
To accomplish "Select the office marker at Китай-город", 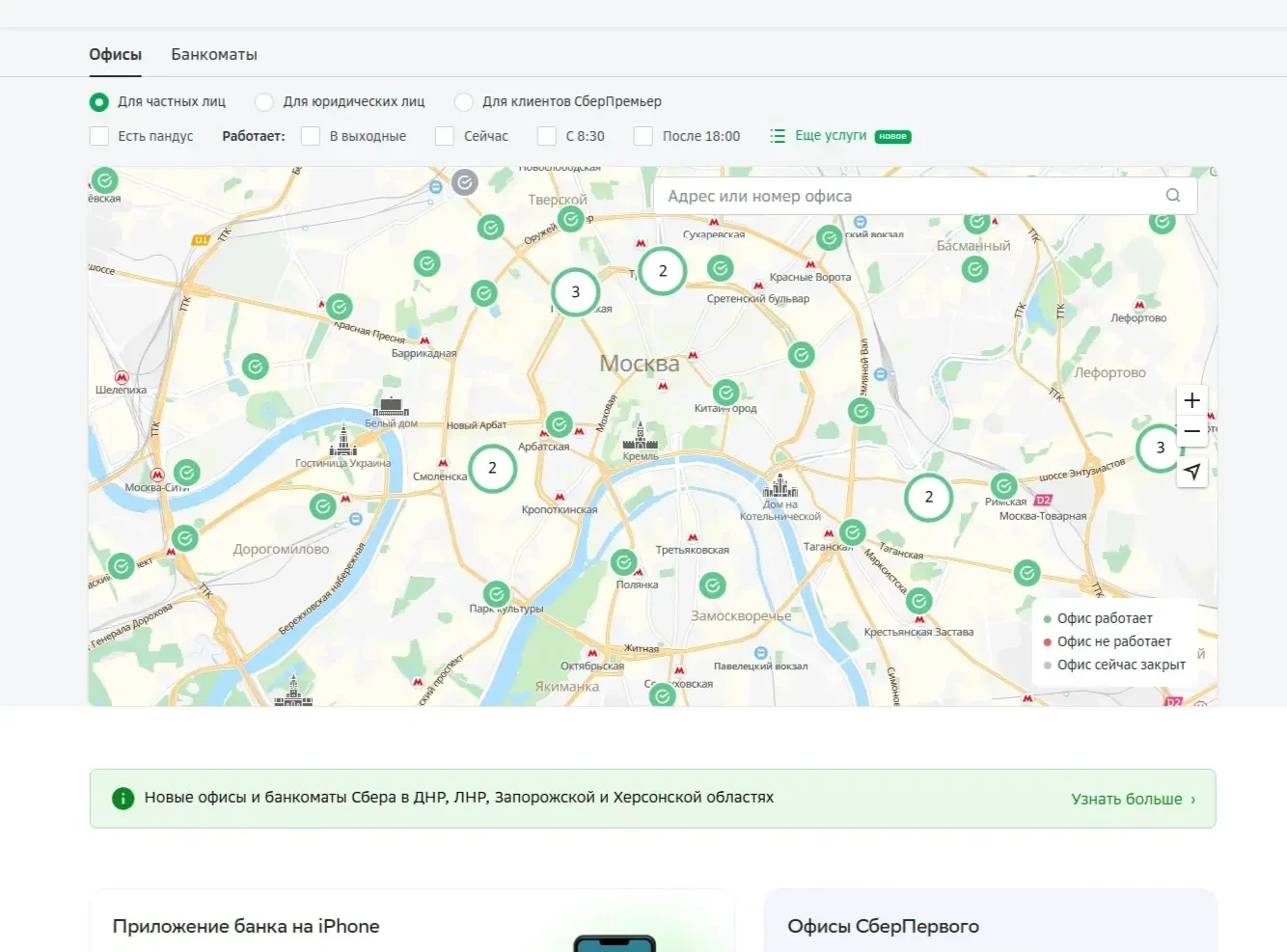I will click(x=726, y=393).
